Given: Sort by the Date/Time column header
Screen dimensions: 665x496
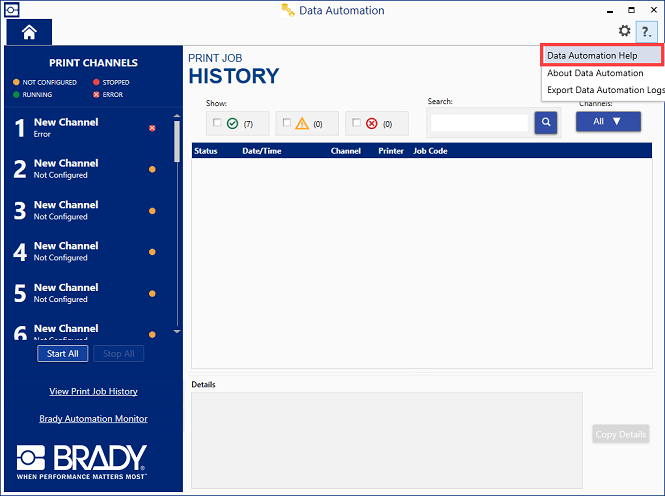Looking at the screenshot, I should pyautogui.click(x=264, y=151).
